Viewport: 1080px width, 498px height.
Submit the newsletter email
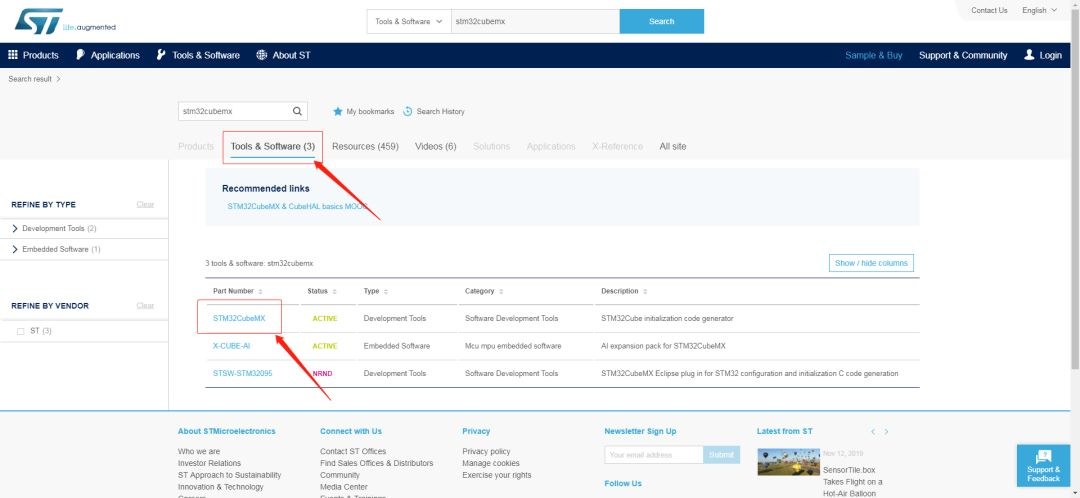tap(721, 455)
